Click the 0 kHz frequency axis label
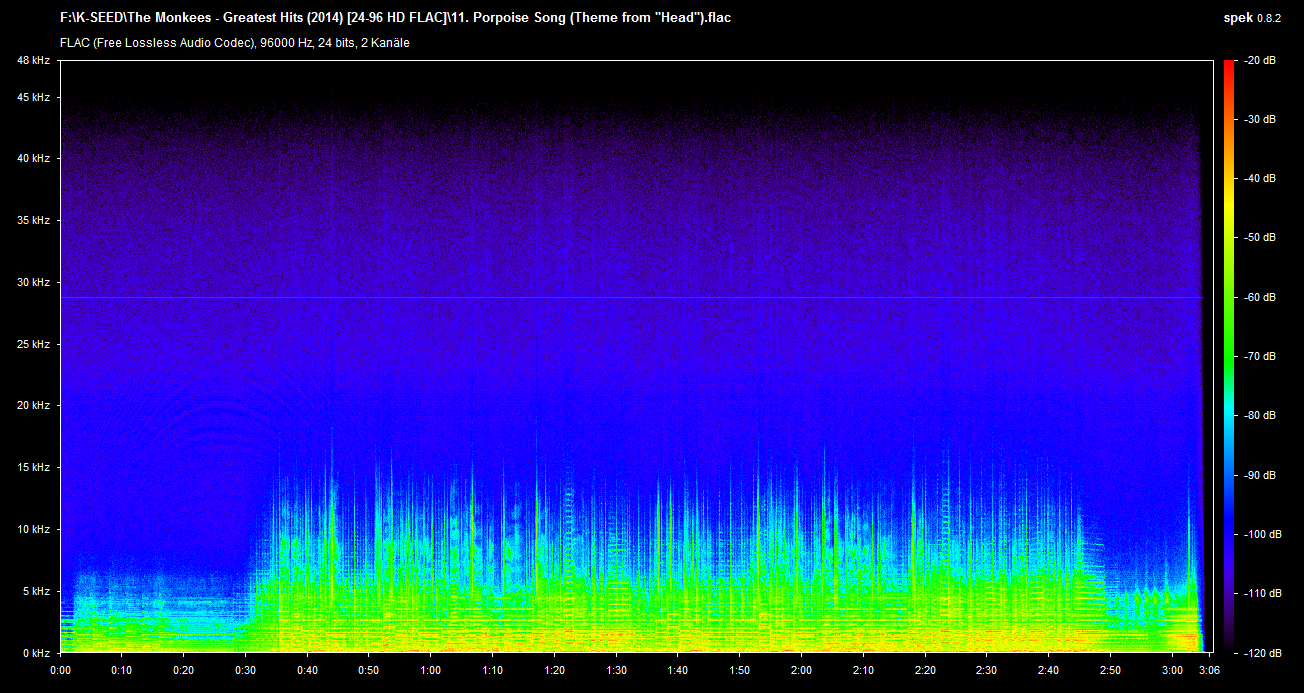Screen dimensions: 1304x693 tap(36, 653)
